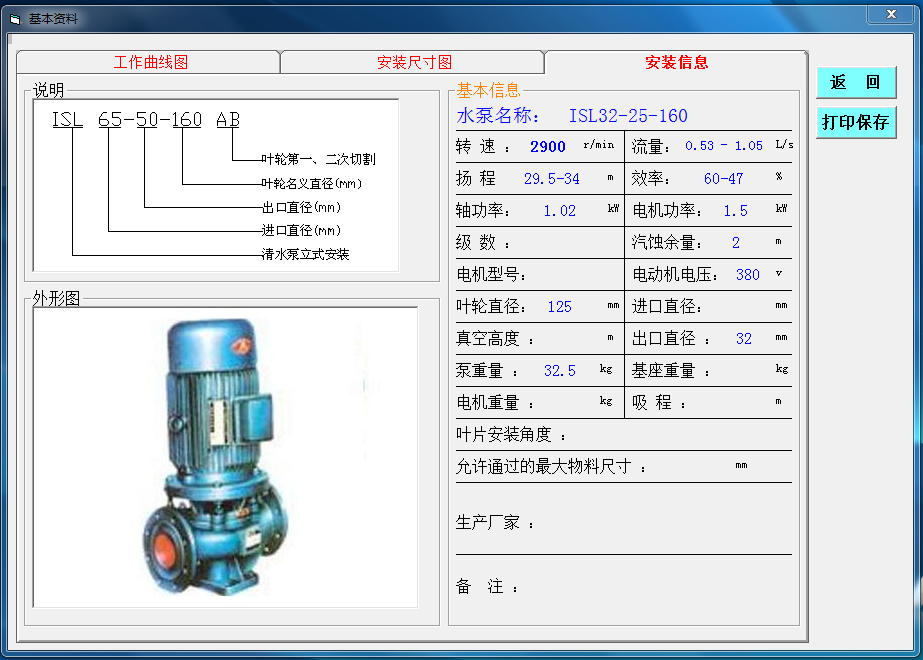Click the 电机型号 label
Viewport: 923px width, 660px height.
click(490, 275)
